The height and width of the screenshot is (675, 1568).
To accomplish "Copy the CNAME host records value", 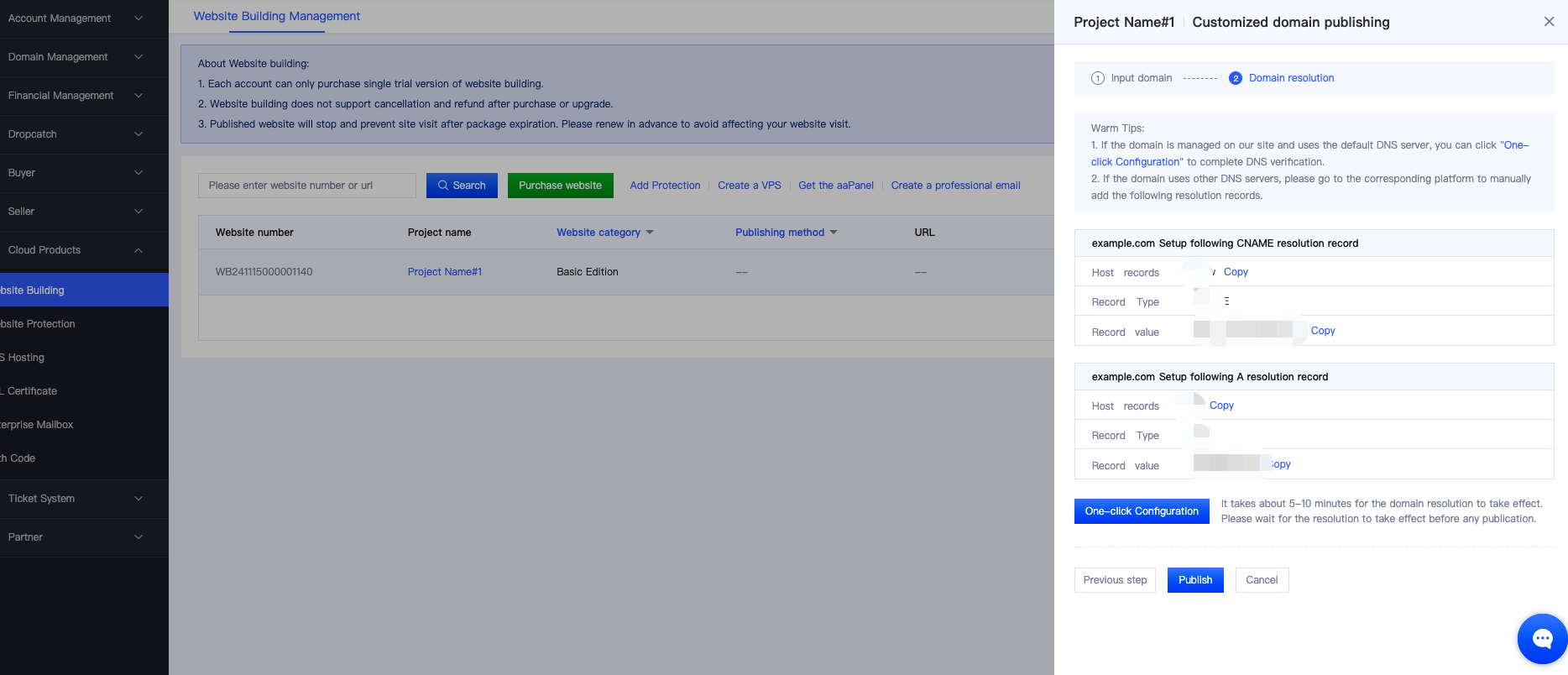I will 1236,272.
